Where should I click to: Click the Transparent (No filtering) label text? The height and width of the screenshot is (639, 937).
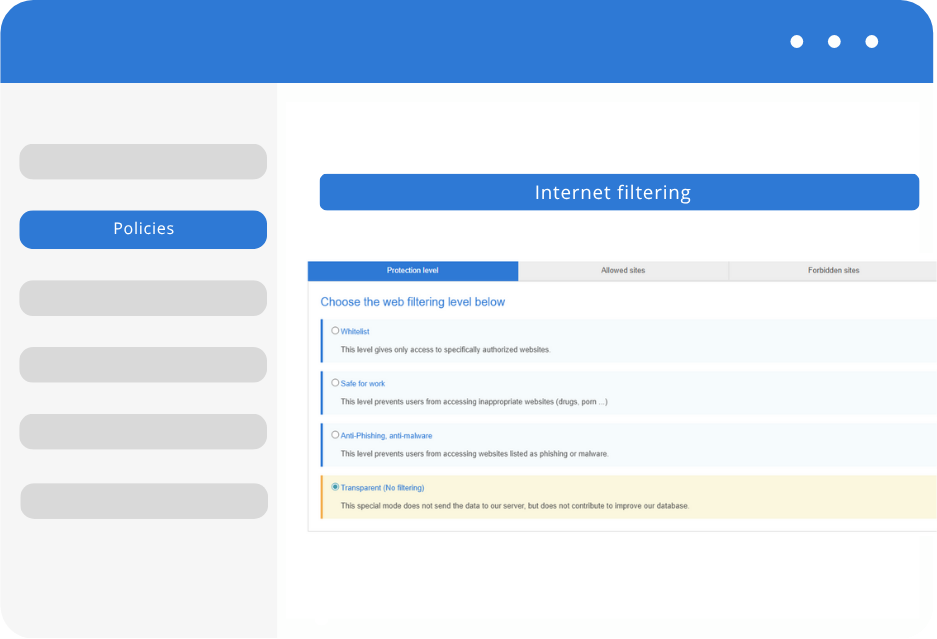click(382, 488)
